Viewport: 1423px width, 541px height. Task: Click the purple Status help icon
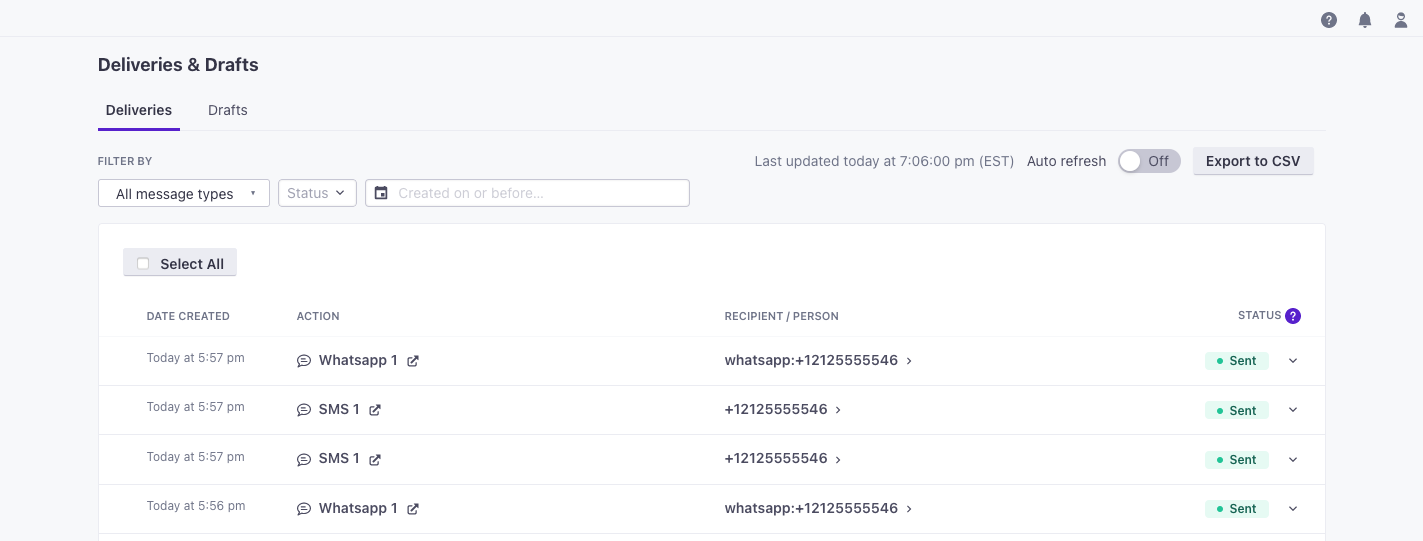point(1293,316)
